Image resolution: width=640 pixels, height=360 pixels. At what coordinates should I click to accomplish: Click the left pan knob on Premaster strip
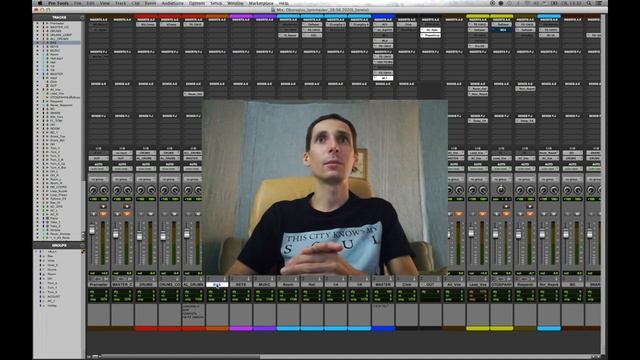pos(93,190)
